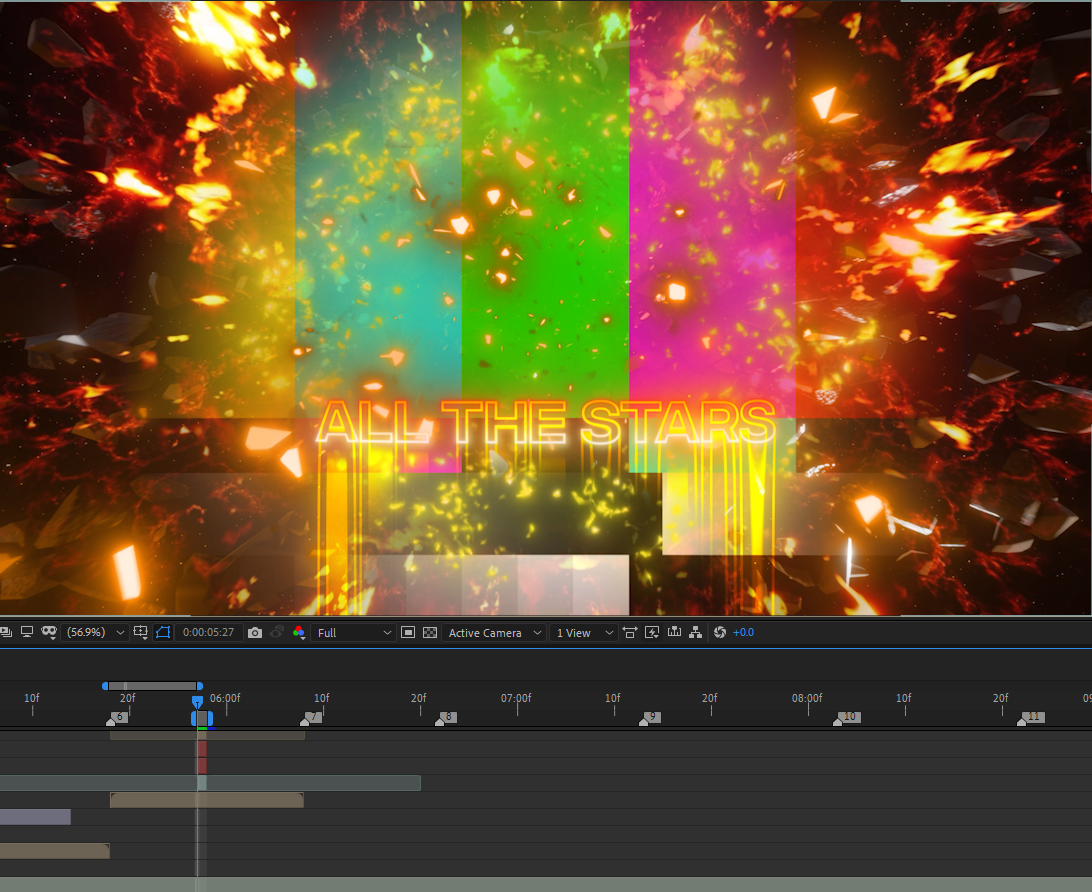Screen dimensions: 1092x892
Task: Take a snapshot with the camera icon
Action: (x=255, y=632)
